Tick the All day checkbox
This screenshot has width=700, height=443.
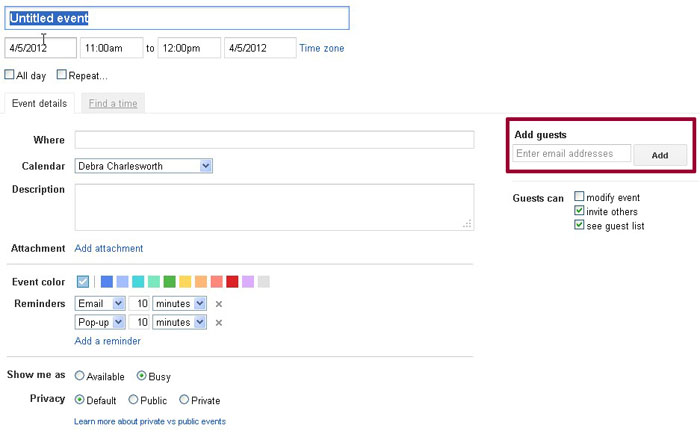[x=9, y=75]
